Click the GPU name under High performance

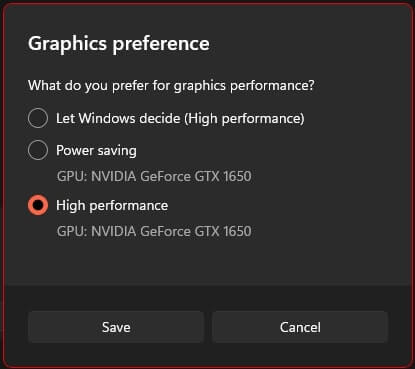tap(154, 231)
